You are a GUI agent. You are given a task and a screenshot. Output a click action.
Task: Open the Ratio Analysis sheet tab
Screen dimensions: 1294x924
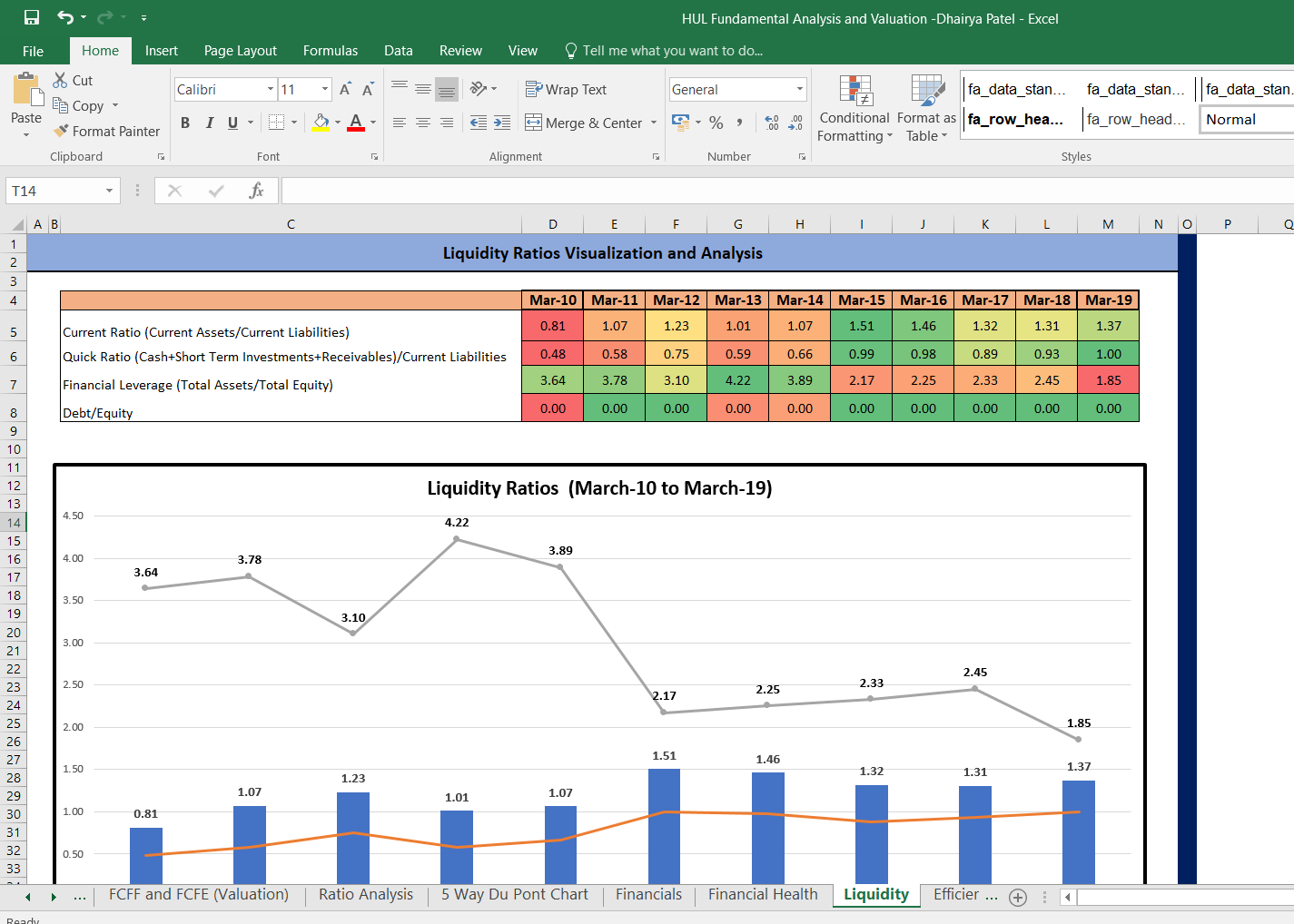click(366, 894)
